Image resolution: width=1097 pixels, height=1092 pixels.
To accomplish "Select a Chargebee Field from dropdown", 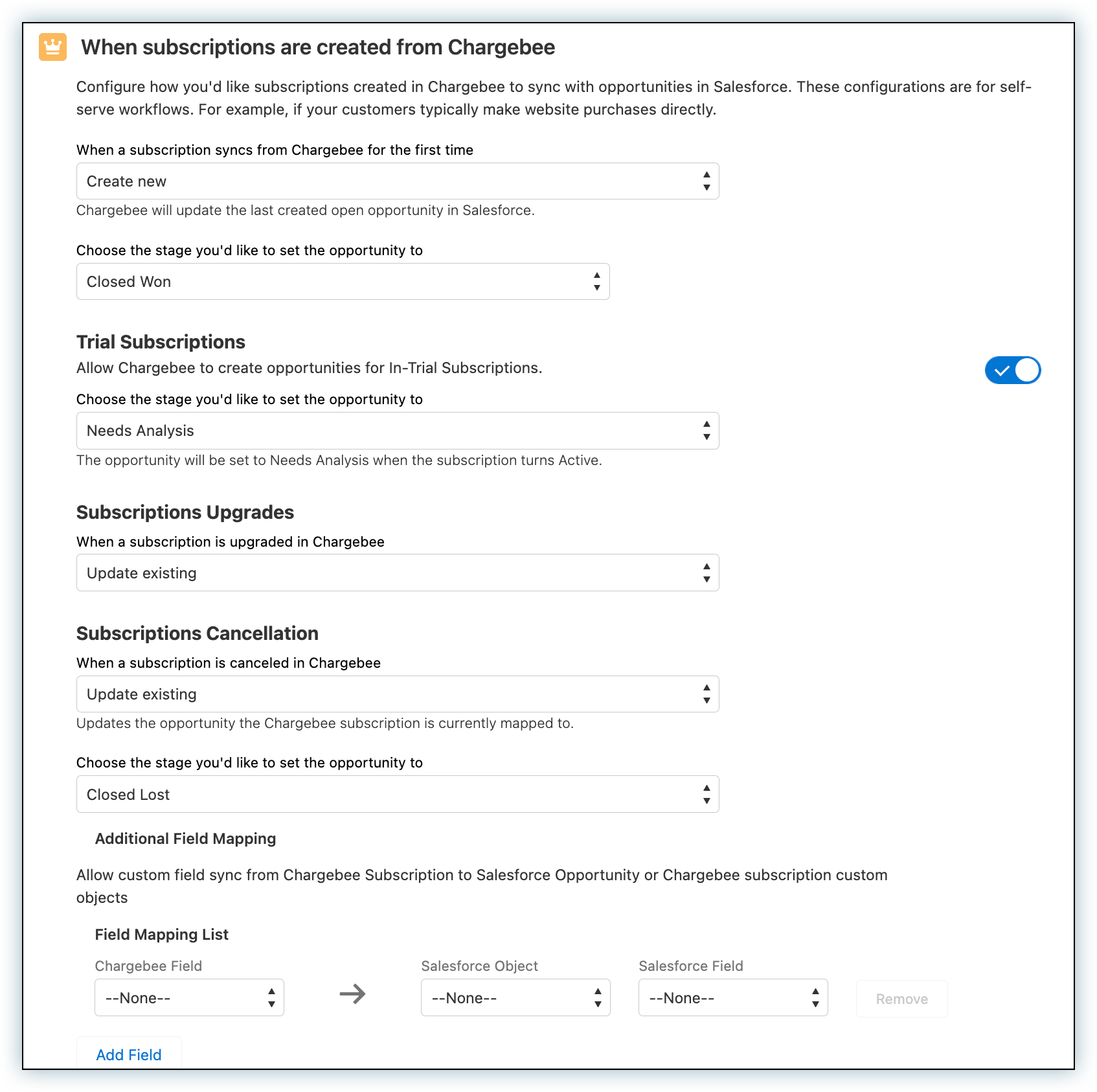I will [x=189, y=998].
